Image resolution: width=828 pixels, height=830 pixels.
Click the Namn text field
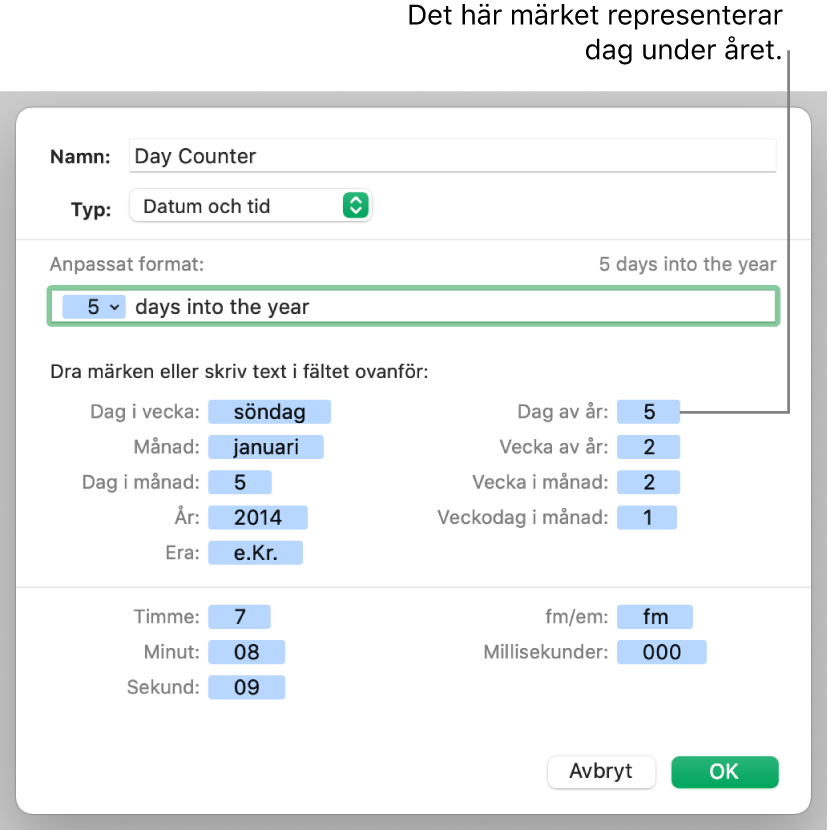(452, 156)
